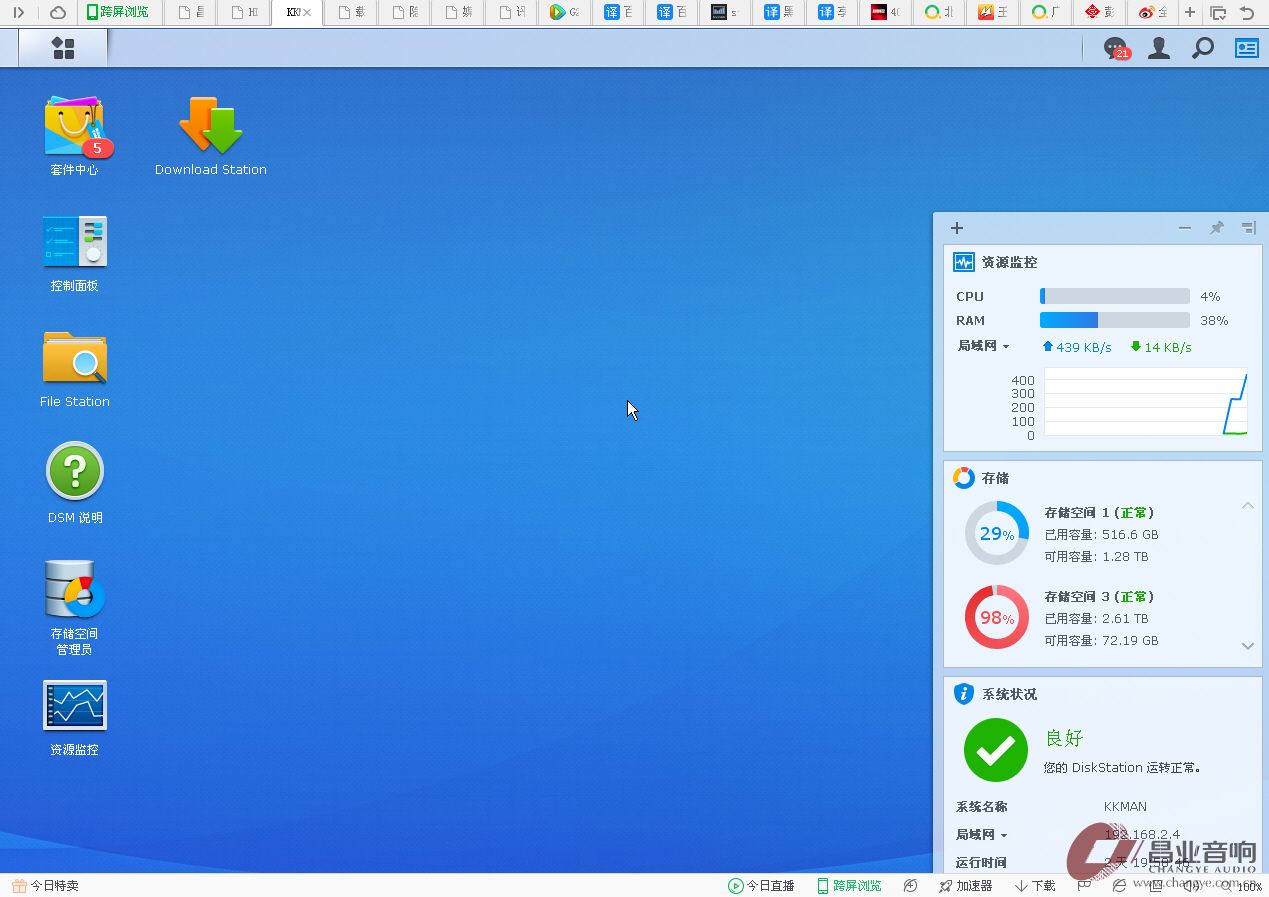Image resolution: width=1269 pixels, height=897 pixels.
Task: Click the browser tab list icon
Action: pos(1218,12)
